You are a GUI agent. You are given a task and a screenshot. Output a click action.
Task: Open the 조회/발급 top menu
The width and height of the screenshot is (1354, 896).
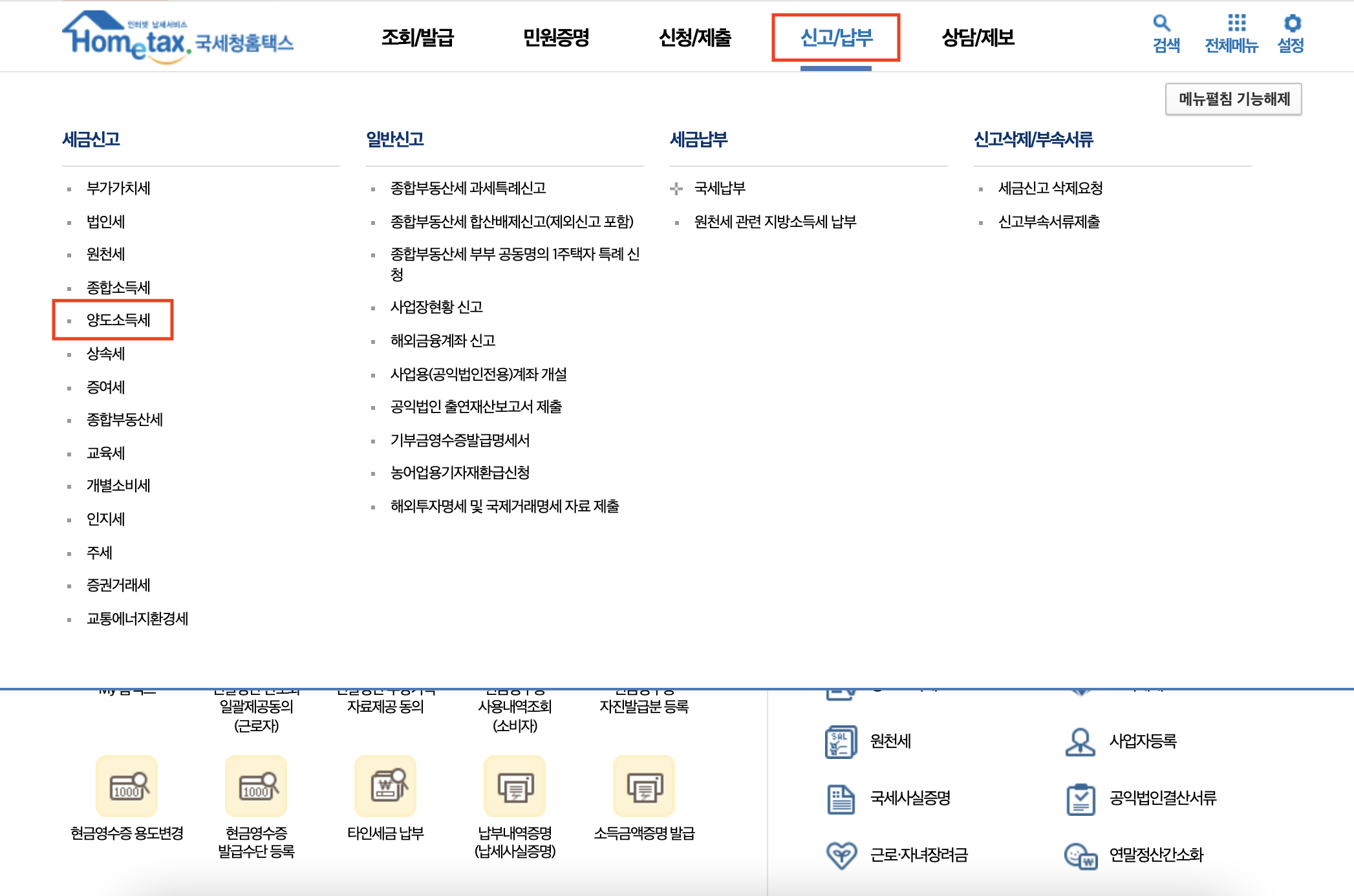(418, 37)
